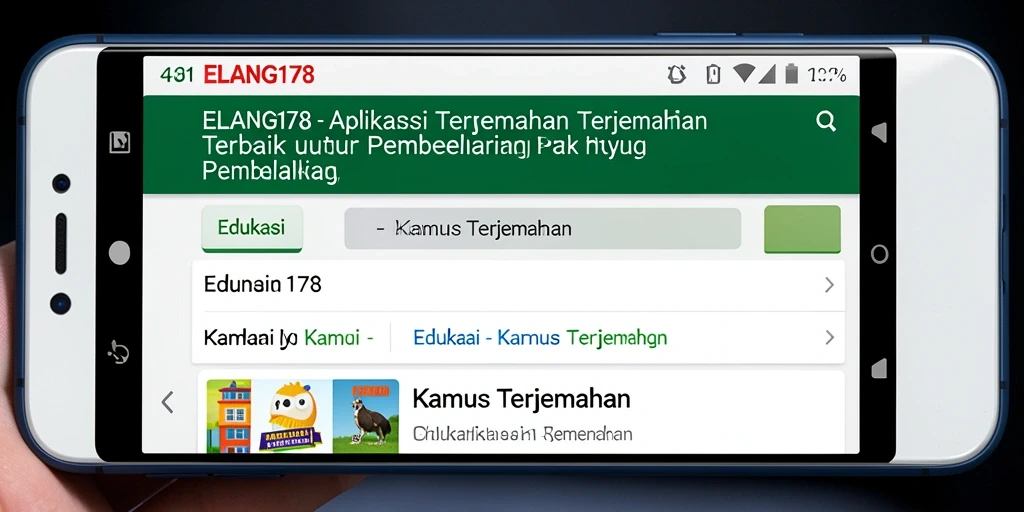Viewport: 1024px width, 512px height.
Task: Click the green button beside the search field
Action: pos(802,229)
